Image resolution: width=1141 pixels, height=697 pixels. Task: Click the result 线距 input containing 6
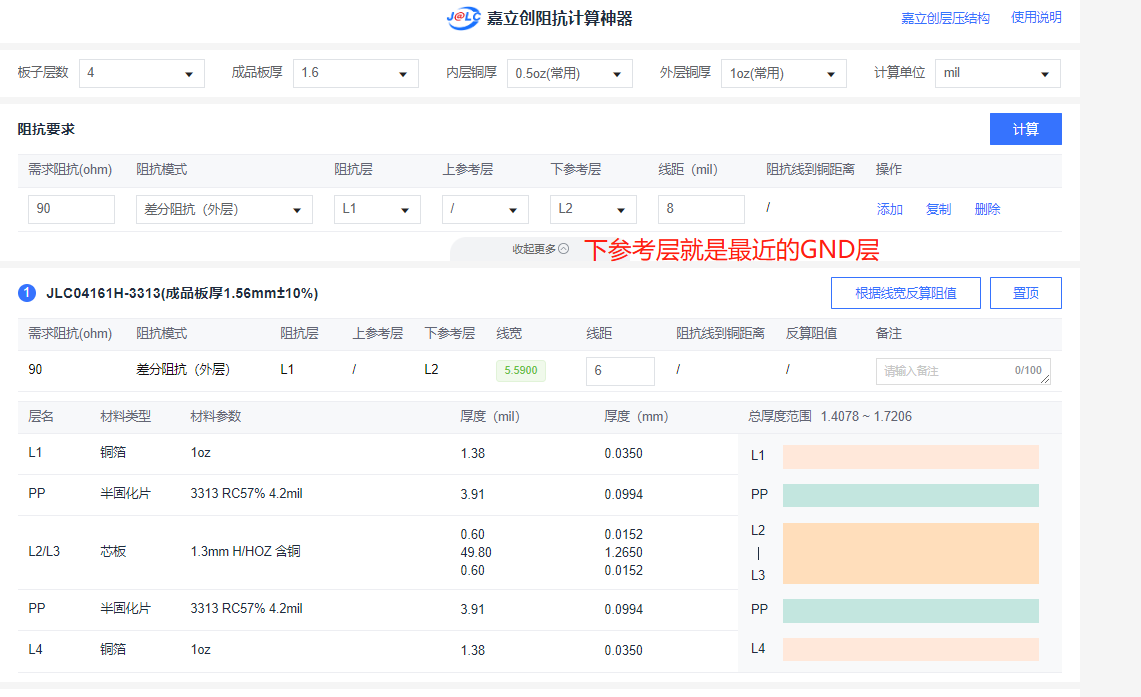pyautogui.click(x=620, y=371)
